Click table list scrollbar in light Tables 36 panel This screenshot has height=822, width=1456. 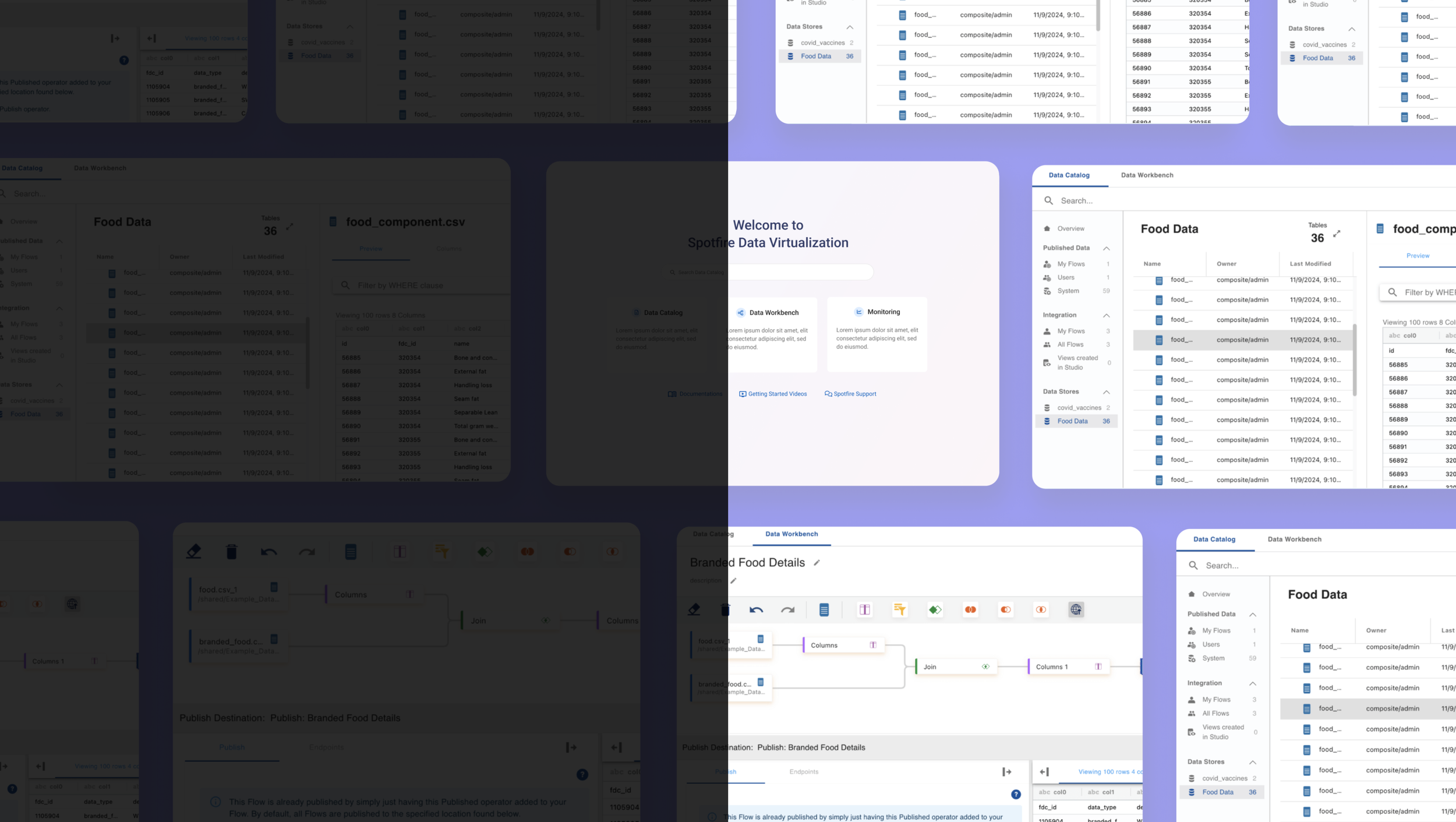point(1354,360)
